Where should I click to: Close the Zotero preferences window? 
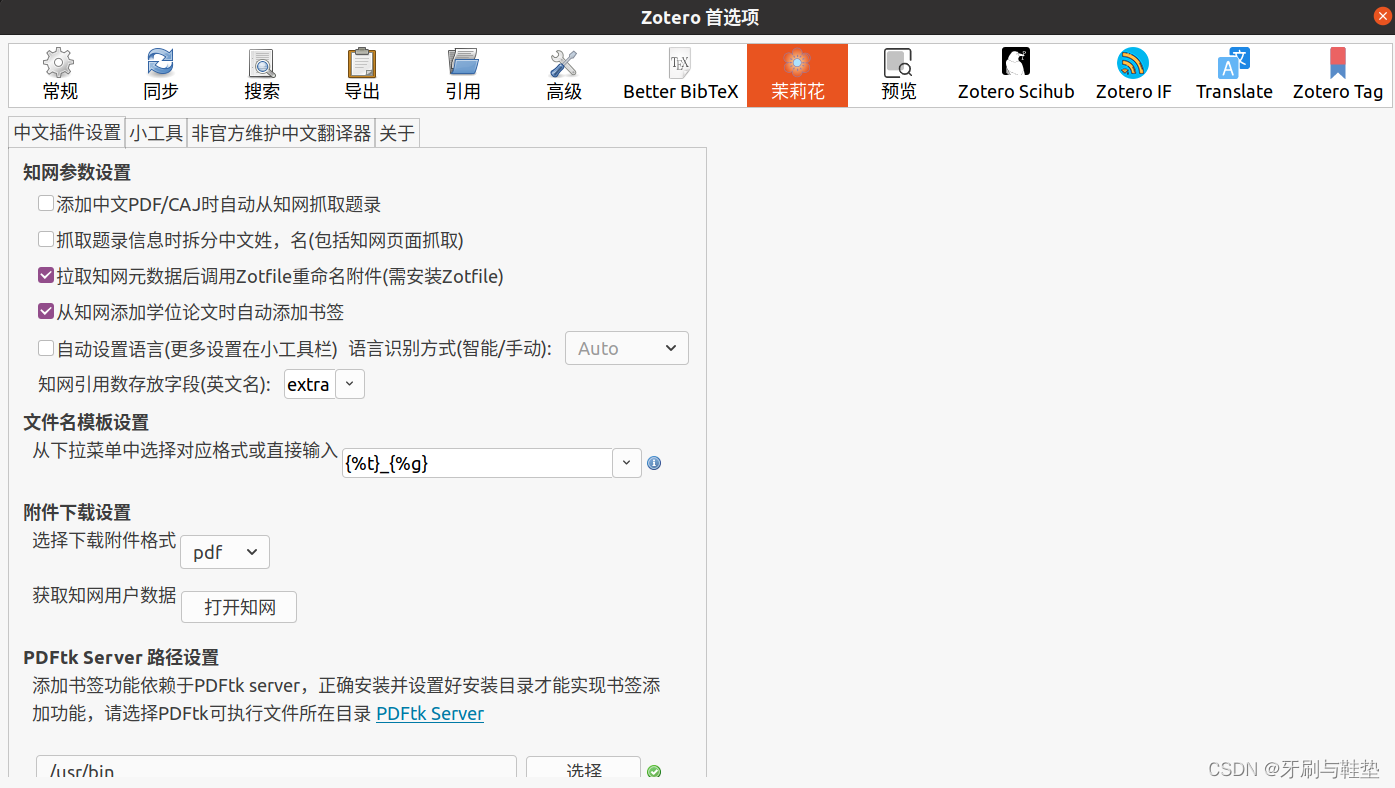pyautogui.click(x=1382, y=16)
